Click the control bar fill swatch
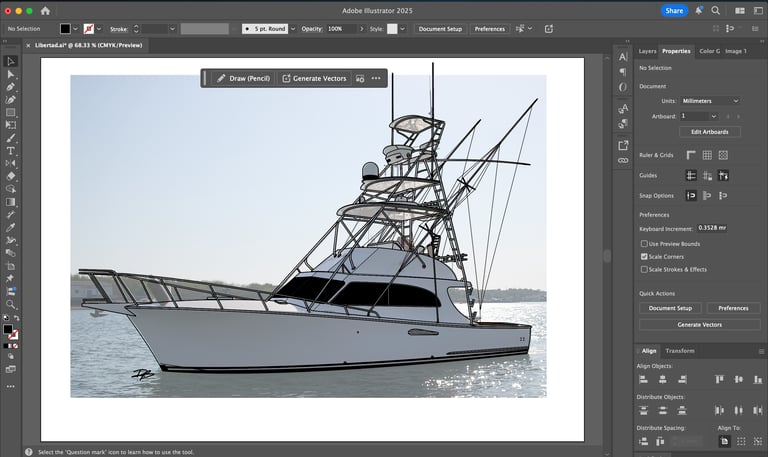Screen dimensions: 768x457 click(x=65, y=29)
